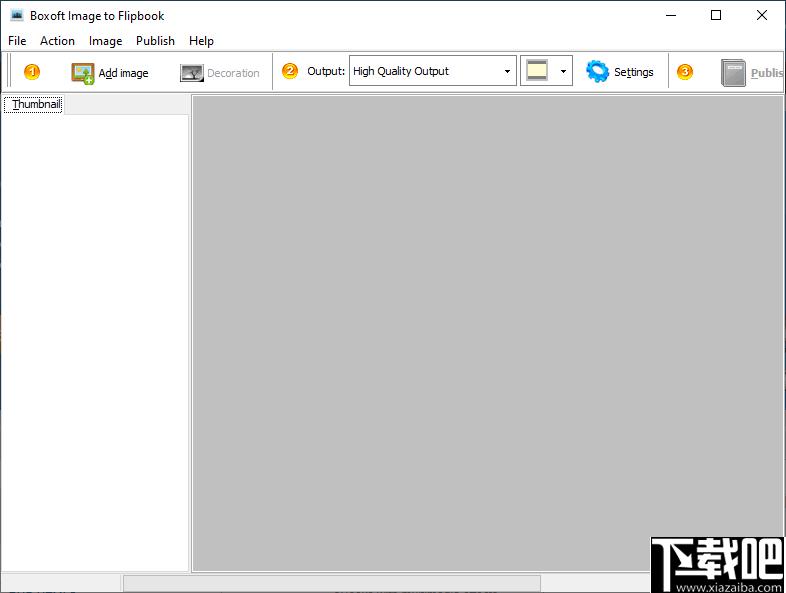Expand the template layout dropdown arrow
Screen dimensions: 786x593
pos(563,71)
